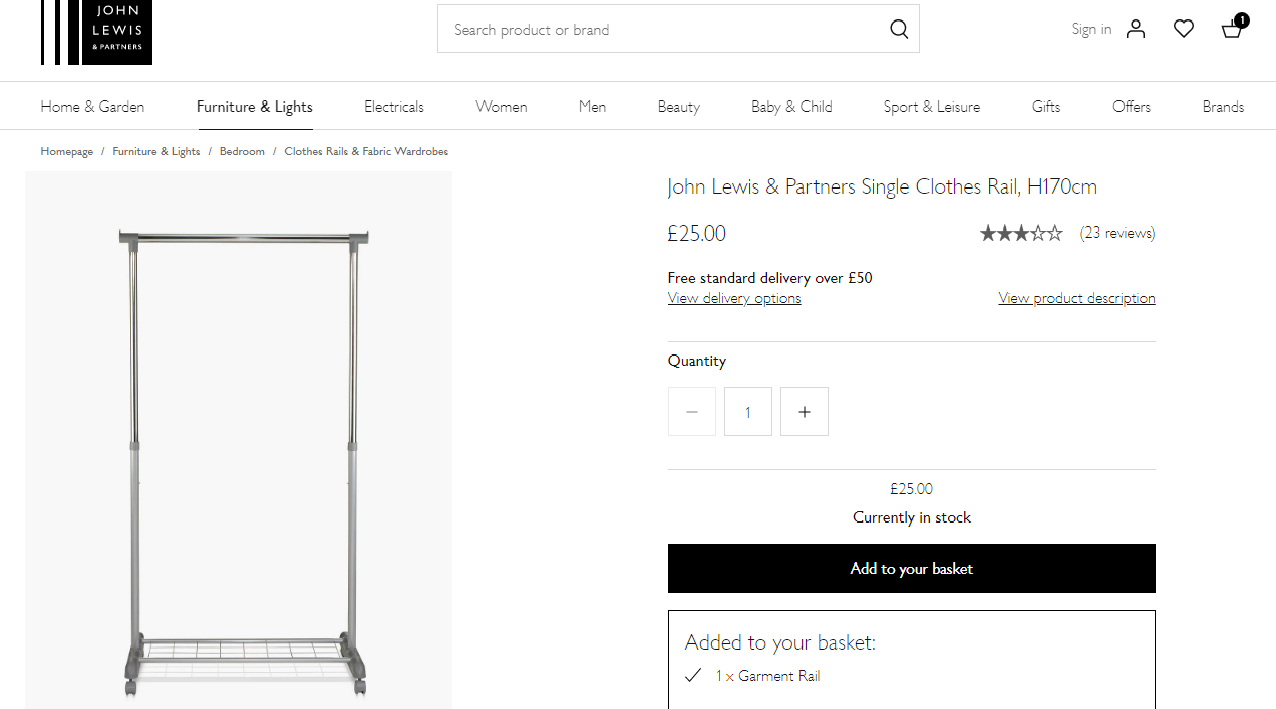Click the John Lewis & Partners logo
The width and height of the screenshot is (1276, 709).
click(x=97, y=32)
